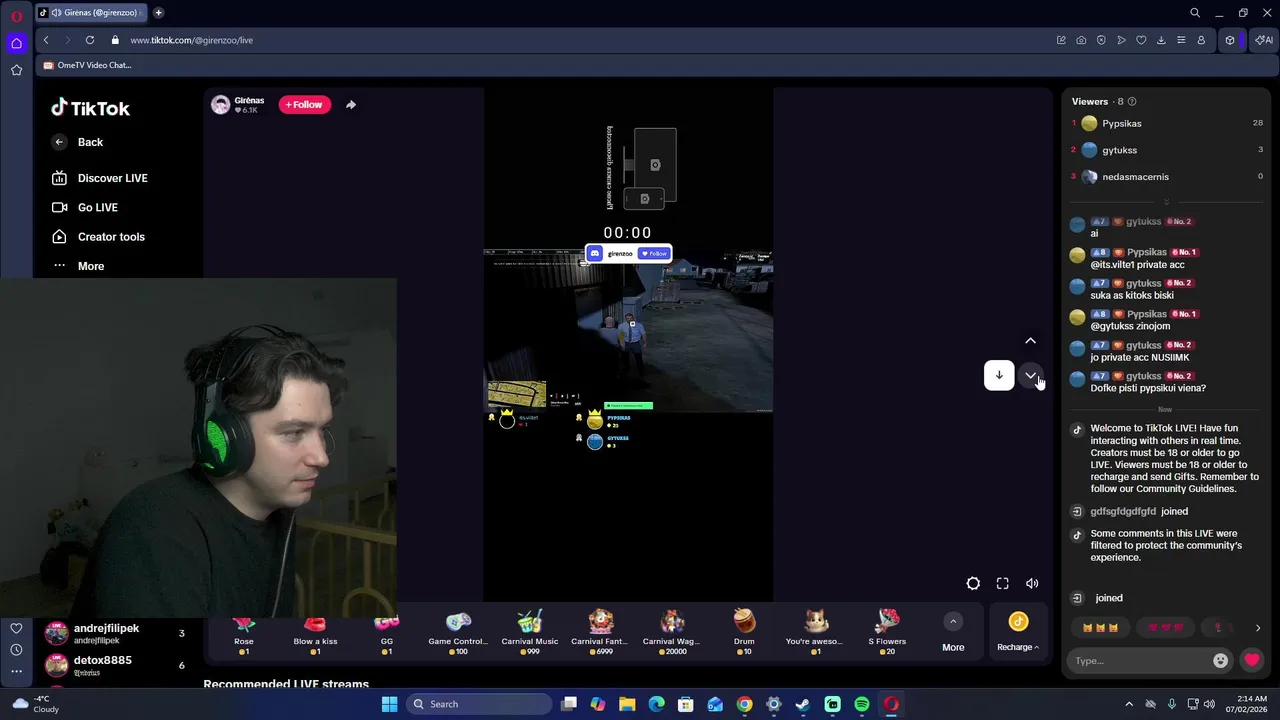
Task: Go to the previous live with up chevron
Action: point(1030,341)
